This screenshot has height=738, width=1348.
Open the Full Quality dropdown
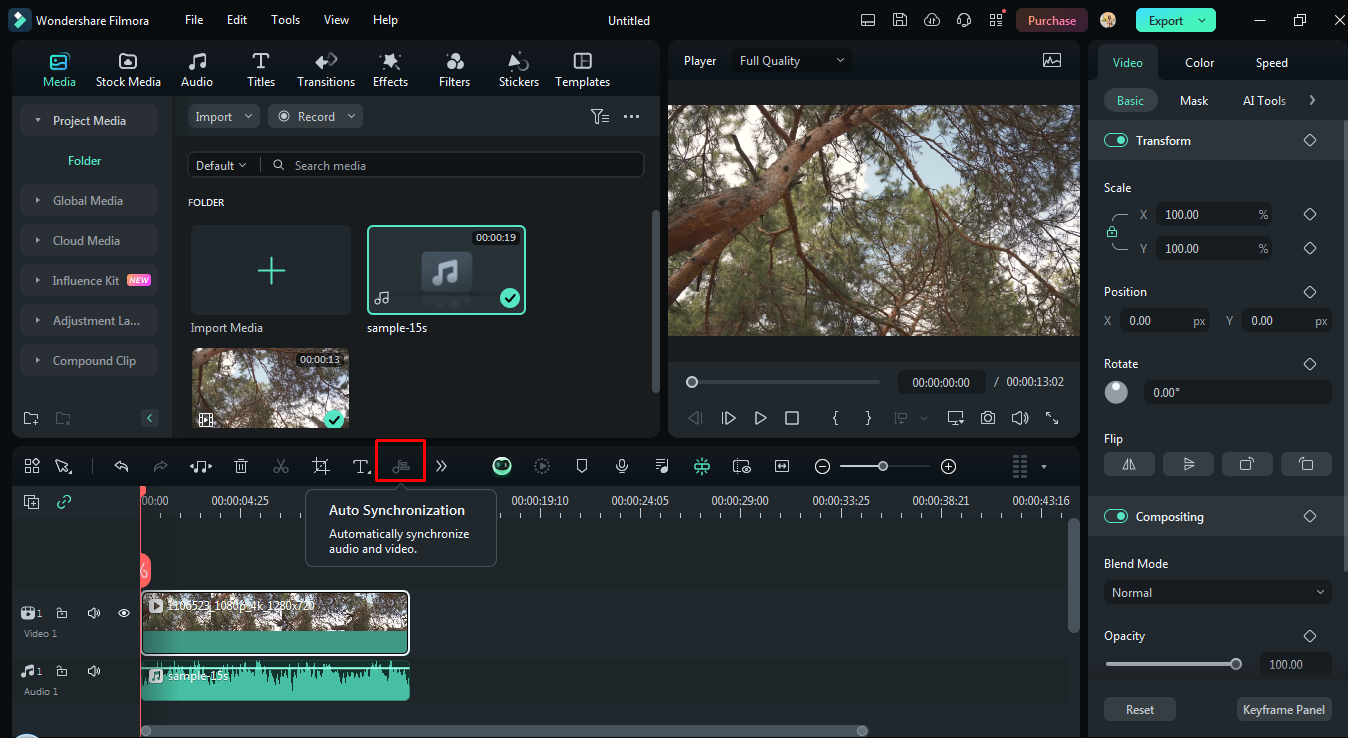pos(792,61)
